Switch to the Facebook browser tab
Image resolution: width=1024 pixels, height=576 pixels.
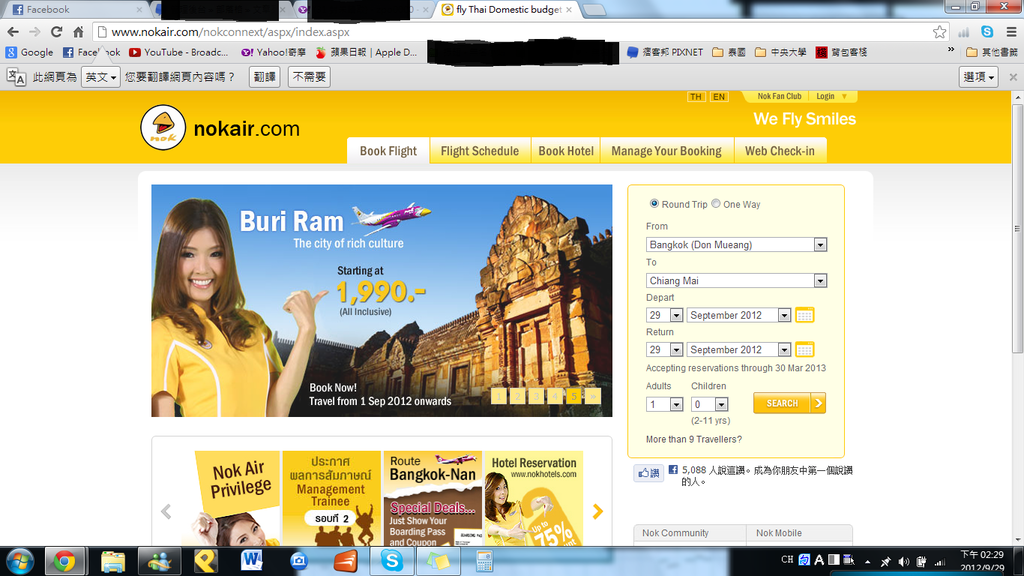[75, 10]
